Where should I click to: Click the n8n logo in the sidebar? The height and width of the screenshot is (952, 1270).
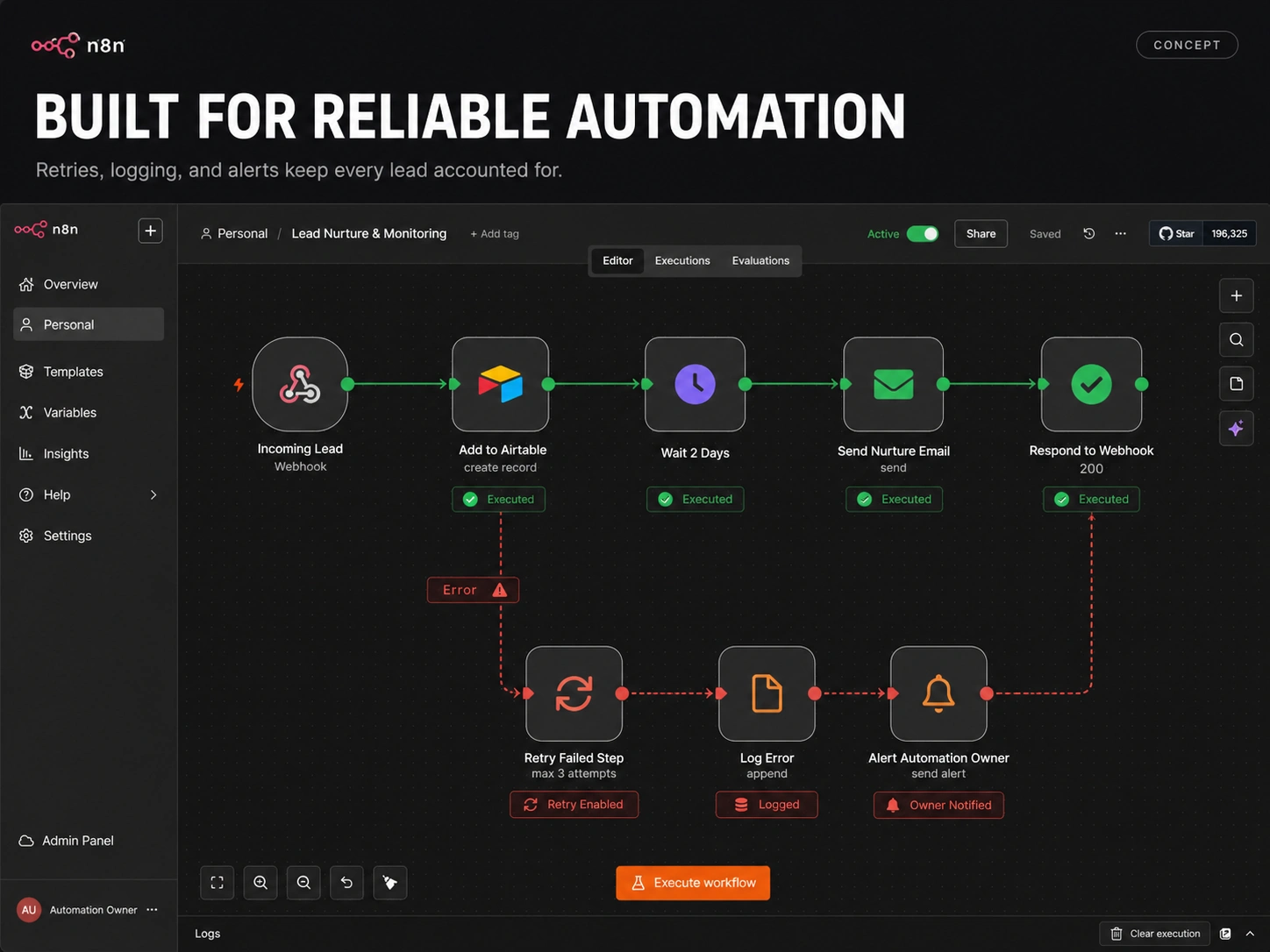[46, 230]
